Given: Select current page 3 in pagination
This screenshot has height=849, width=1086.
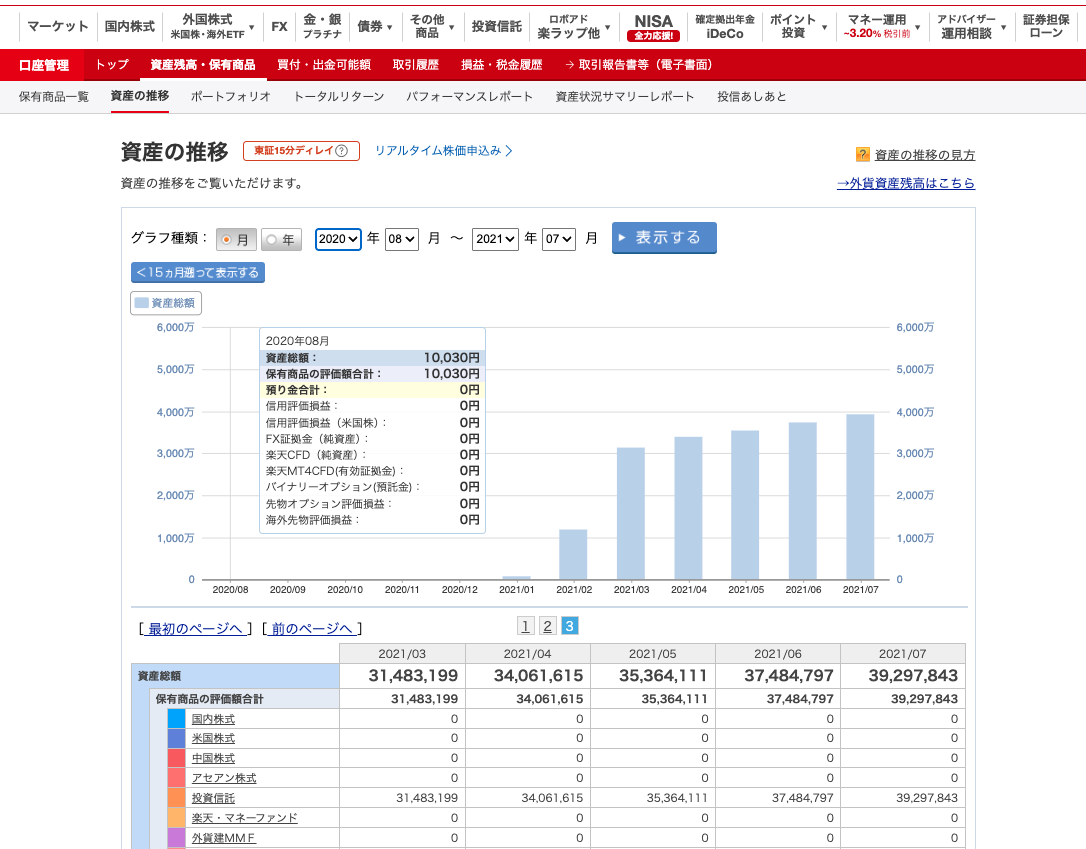Looking at the screenshot, I should (x=569, y=626).
